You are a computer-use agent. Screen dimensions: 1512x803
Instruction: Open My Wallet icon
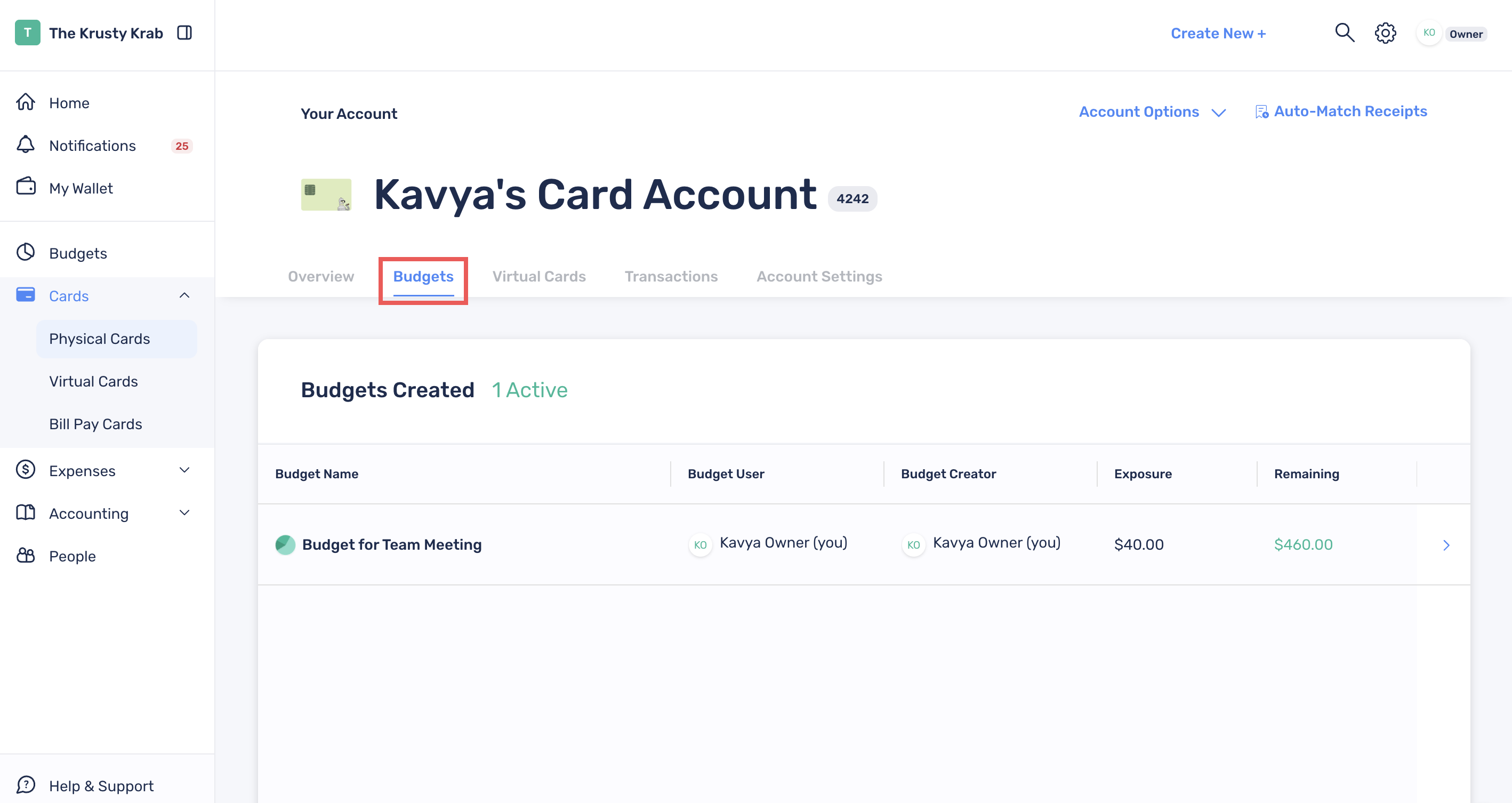(x=26, y=187)
